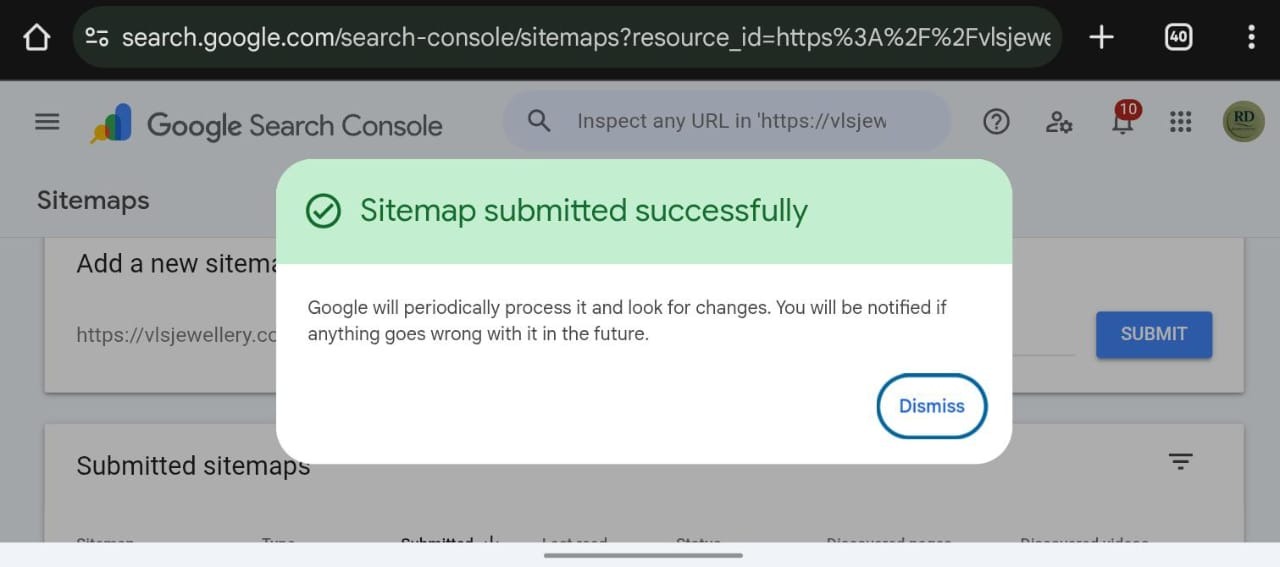
Task: Open the tab switcher showing 40 tabs
Action: (1178, 38)
